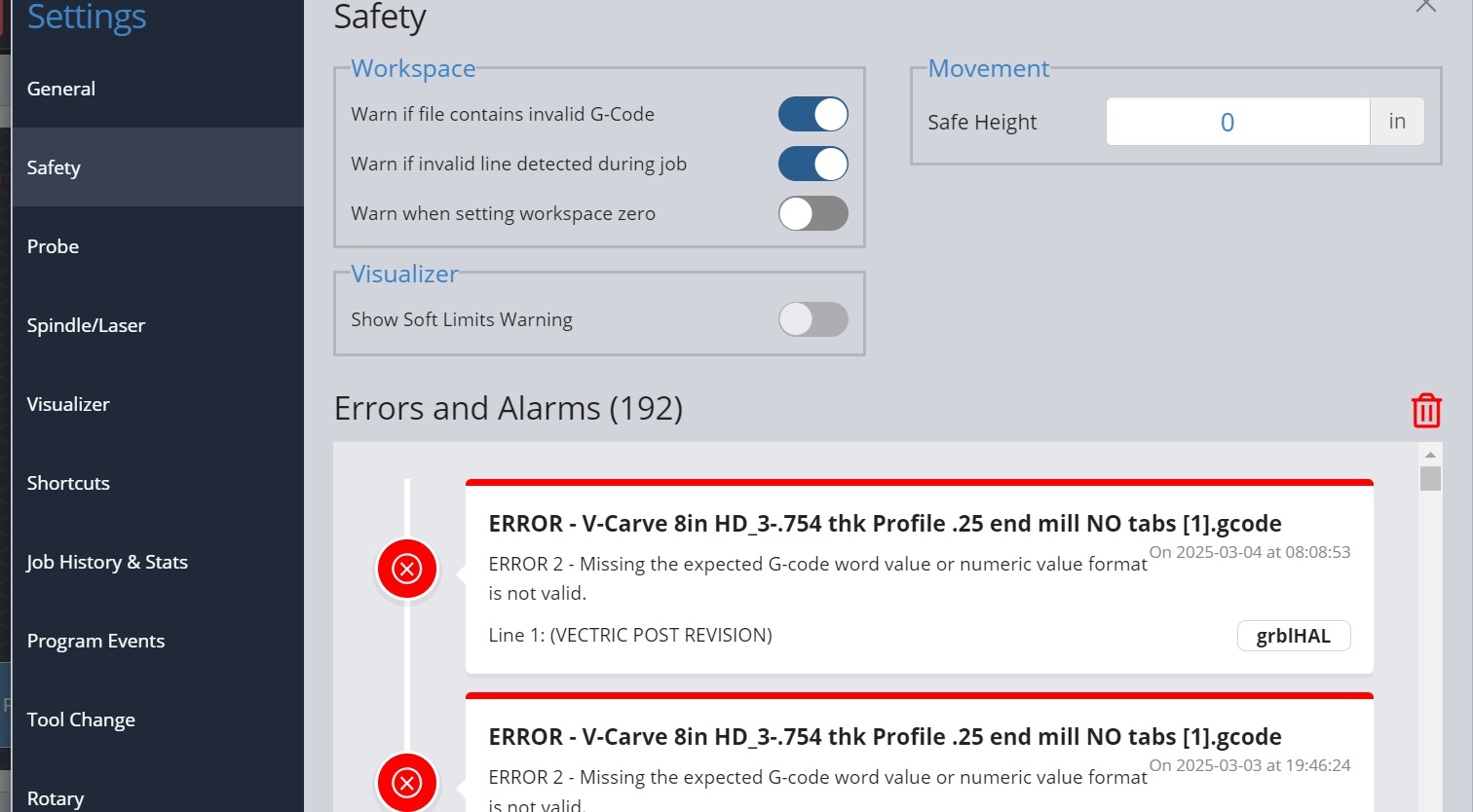Click the grblHAL tag on first error
The height and width of the screenshot is (812, 1473).
tap(1294, 636)
